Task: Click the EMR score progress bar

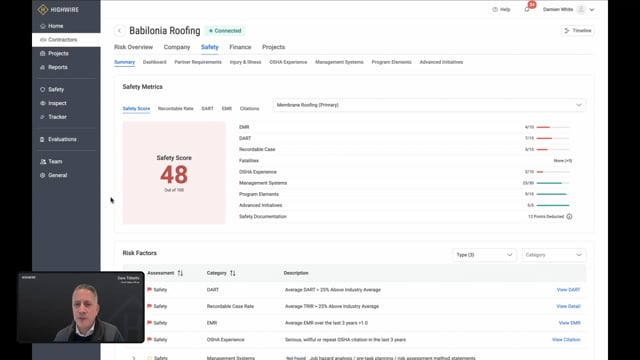Action: [553, 127]
